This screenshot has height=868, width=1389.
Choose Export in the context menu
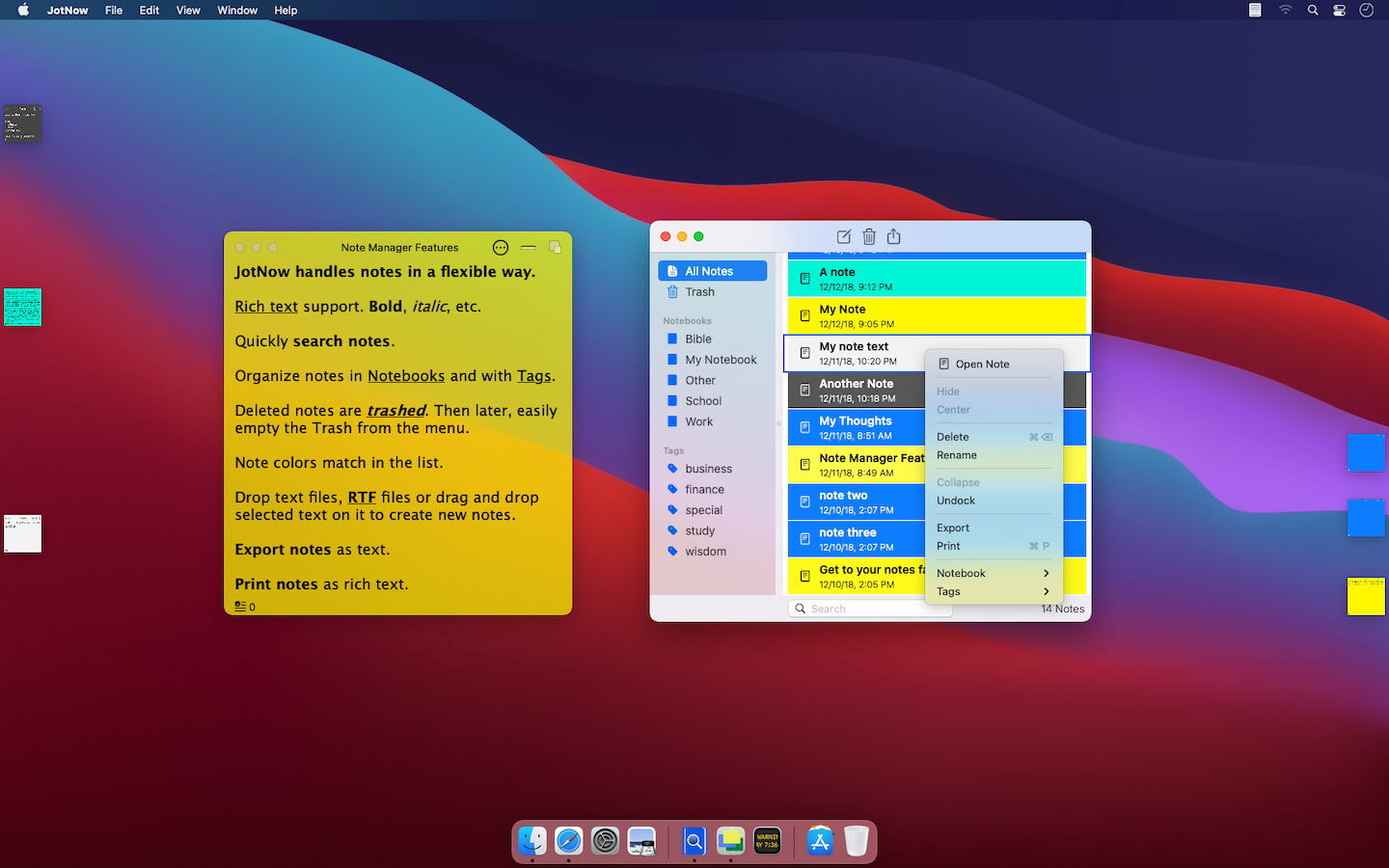[953, 528]
